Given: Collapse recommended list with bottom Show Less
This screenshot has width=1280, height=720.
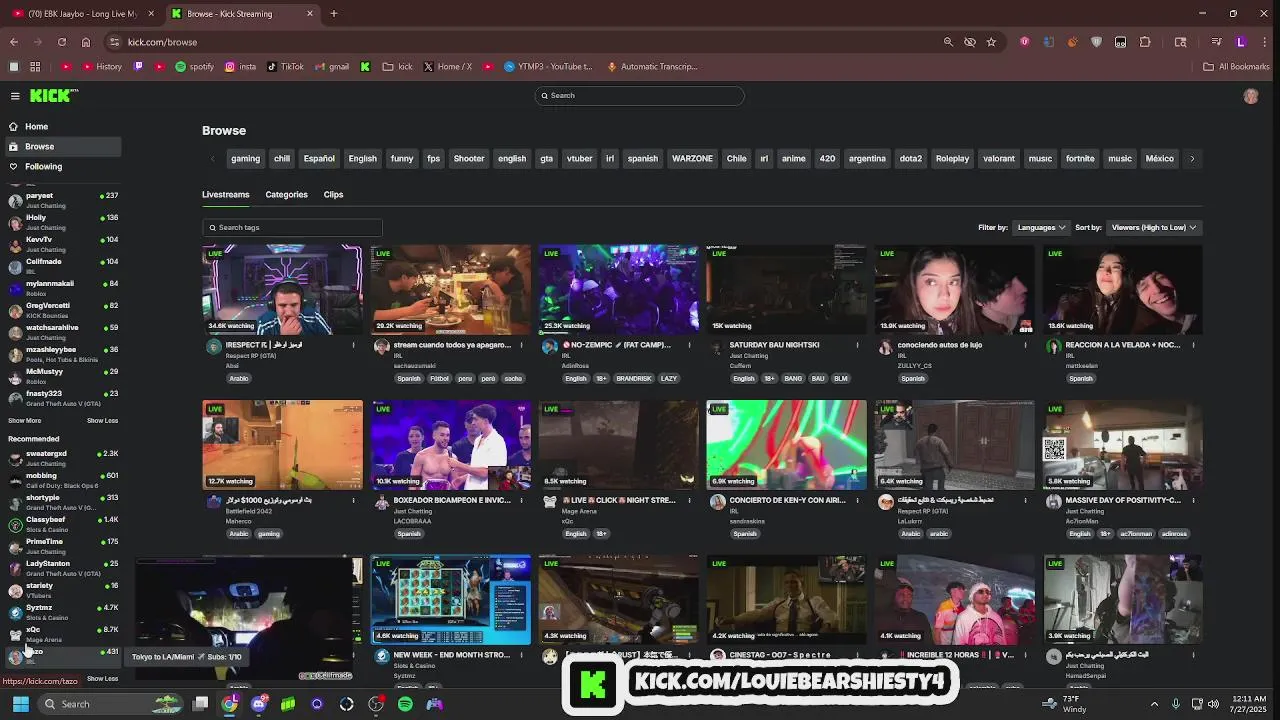Looking at the screenshot, I should click(x=102, y=678).
